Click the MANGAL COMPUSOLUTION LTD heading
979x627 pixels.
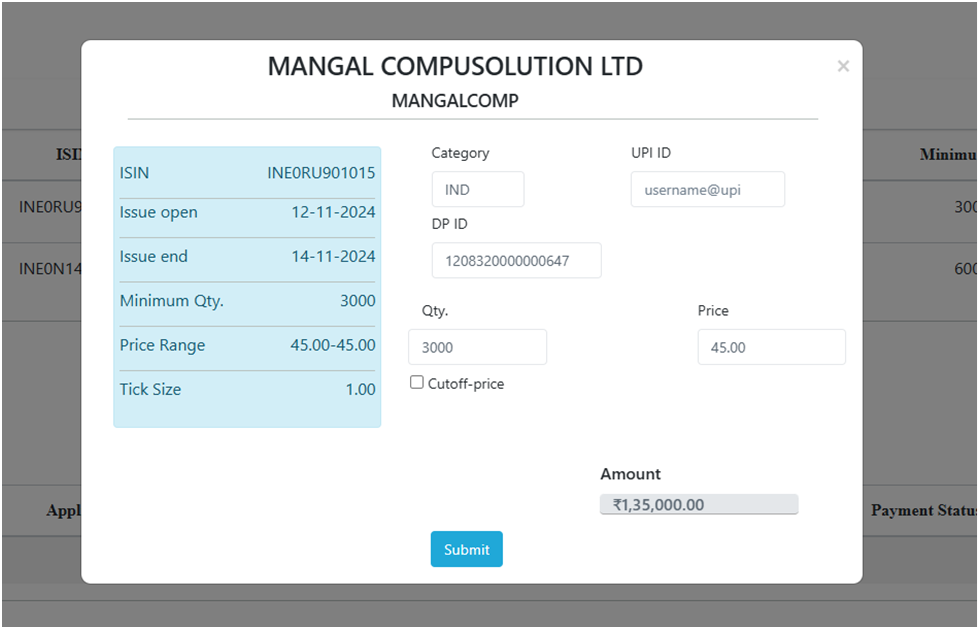coord(455,66)
